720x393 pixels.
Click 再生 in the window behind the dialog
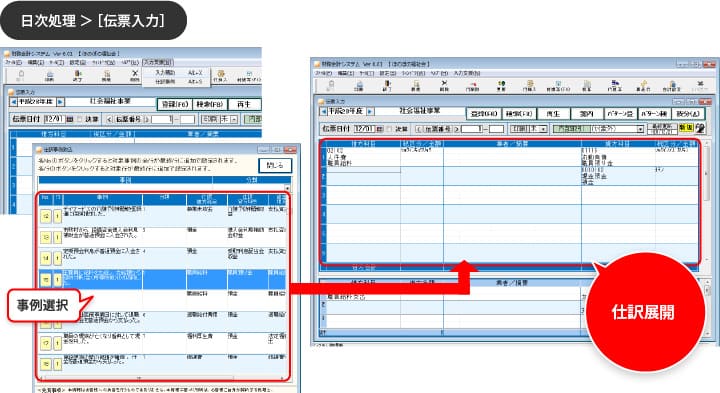[x=244, y=105]
